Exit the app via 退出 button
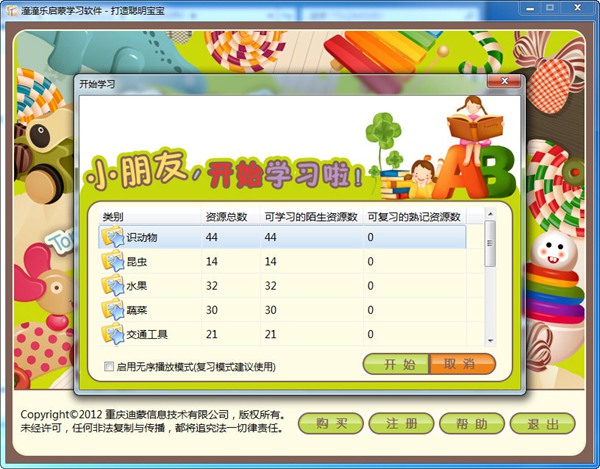Viewport: 600px width, 469px height. tap(543, 423)
